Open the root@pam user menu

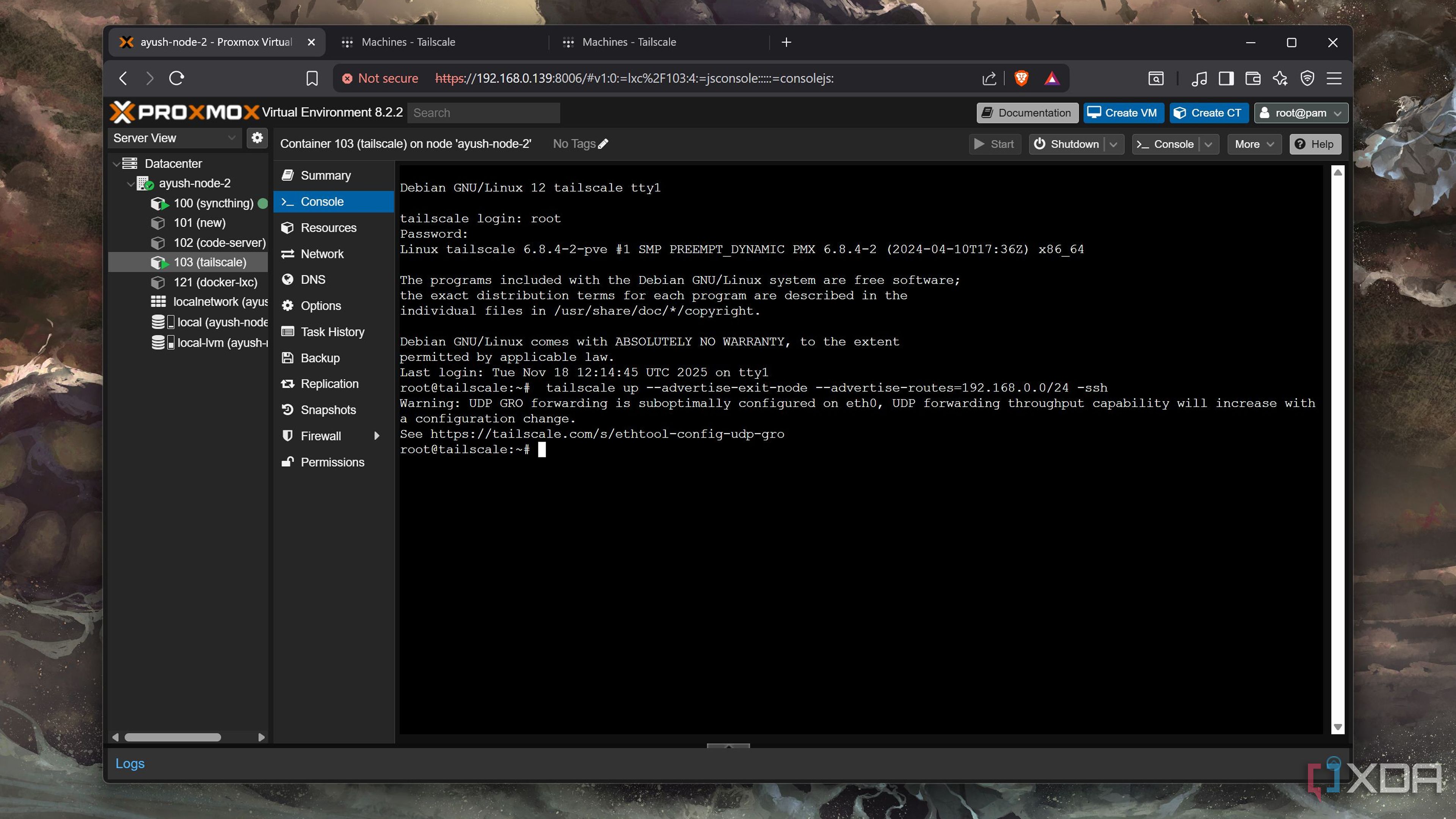coord(1301,113)
